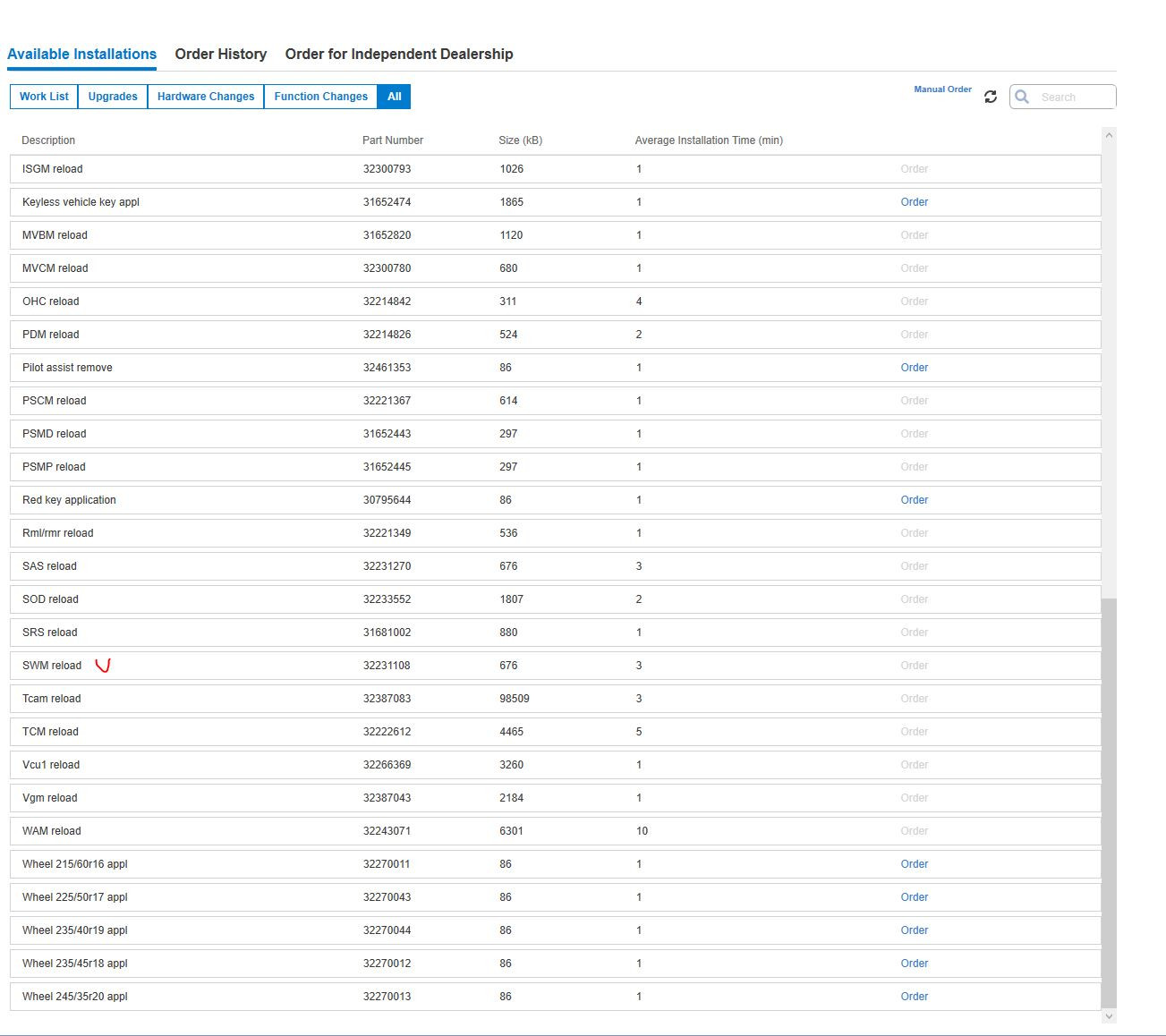Click the greyed Order for SWM reload

(914, 666)
